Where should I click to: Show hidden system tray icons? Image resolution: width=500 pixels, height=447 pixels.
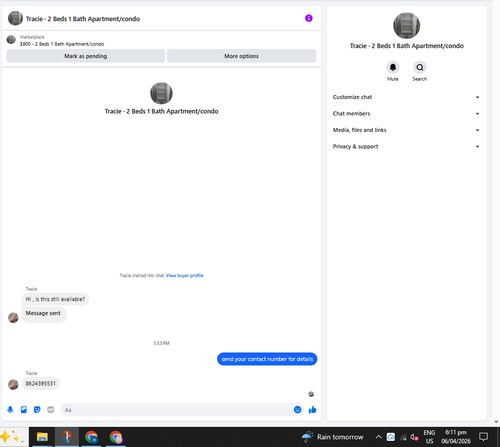coord(378,437)
